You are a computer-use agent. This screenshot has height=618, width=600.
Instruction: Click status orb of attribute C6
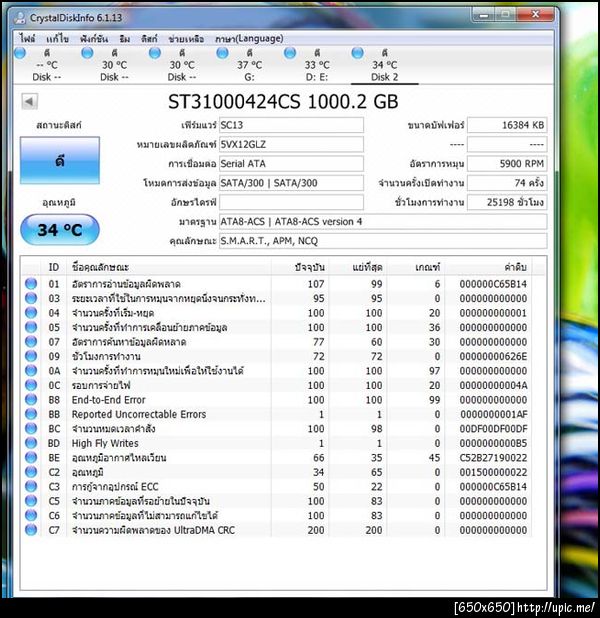pyautogui.click(x=31, y=516)
